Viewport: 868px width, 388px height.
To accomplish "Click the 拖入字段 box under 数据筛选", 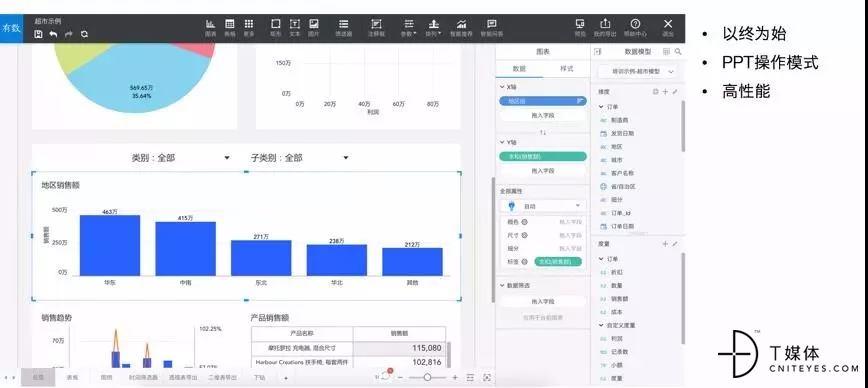I will pyautogui.click(x=542, y=302).
